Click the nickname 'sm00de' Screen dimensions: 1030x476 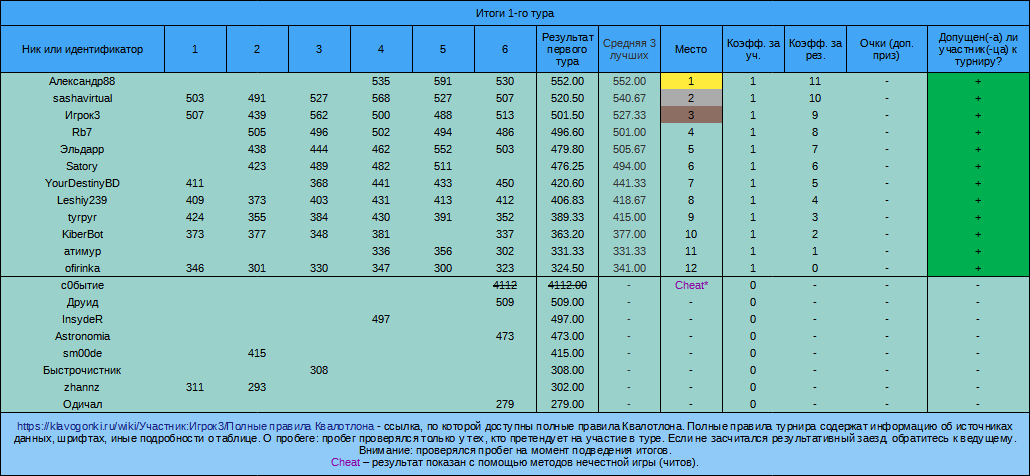[x=83, y=353]
